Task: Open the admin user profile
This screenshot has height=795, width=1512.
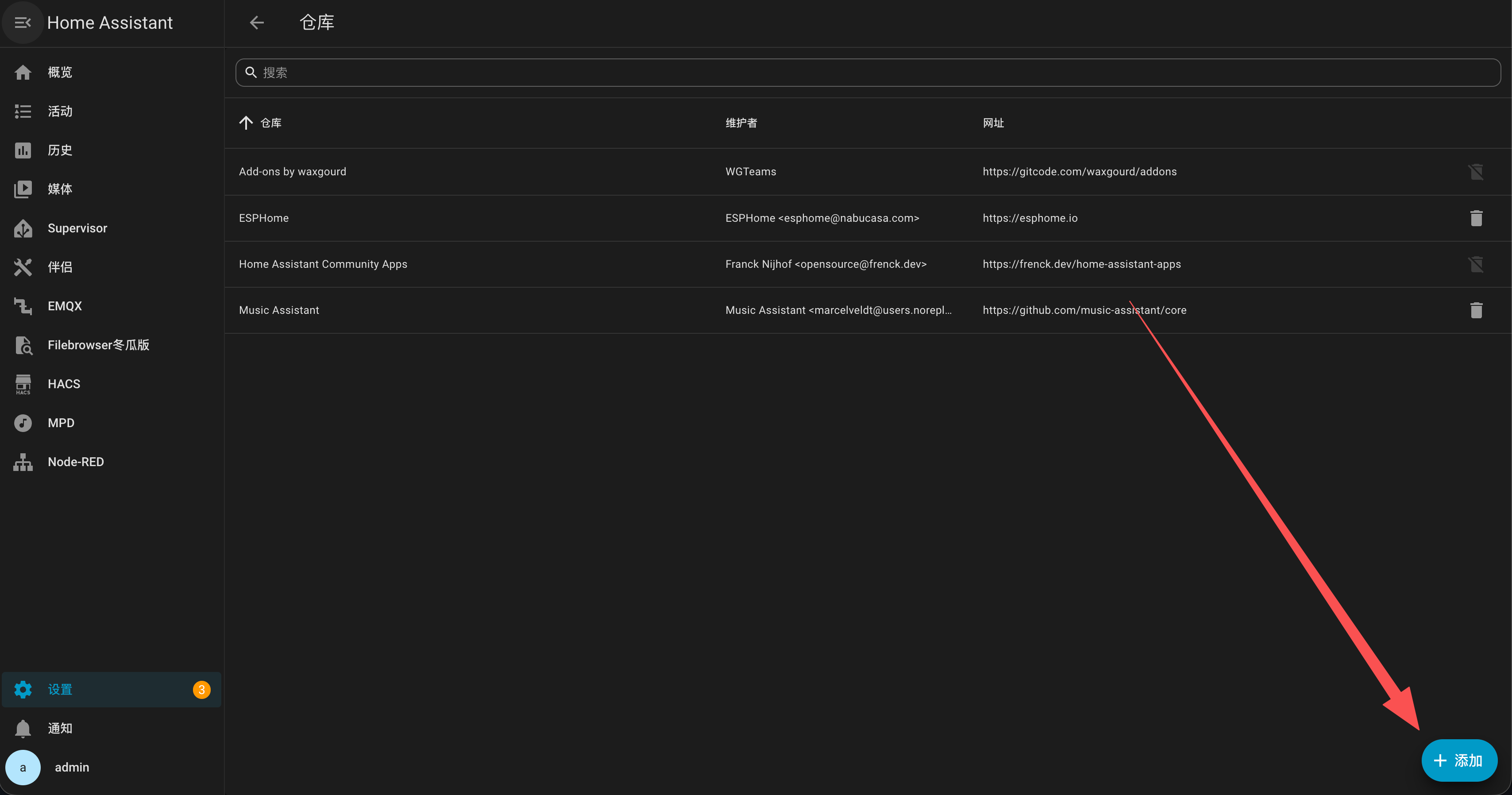Action: [112, 768]
